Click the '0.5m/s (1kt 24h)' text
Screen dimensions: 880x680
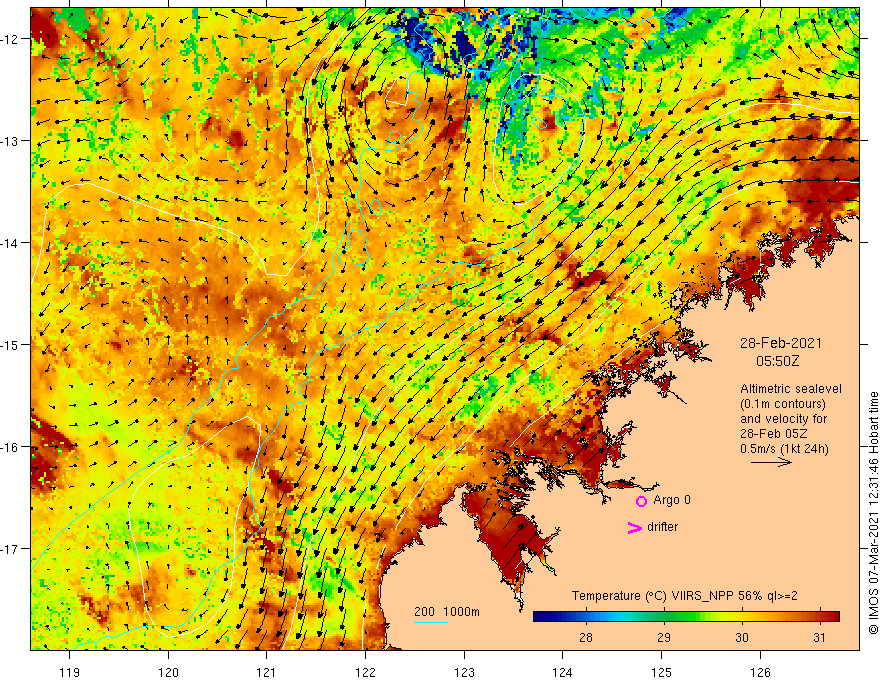point(784,449)
